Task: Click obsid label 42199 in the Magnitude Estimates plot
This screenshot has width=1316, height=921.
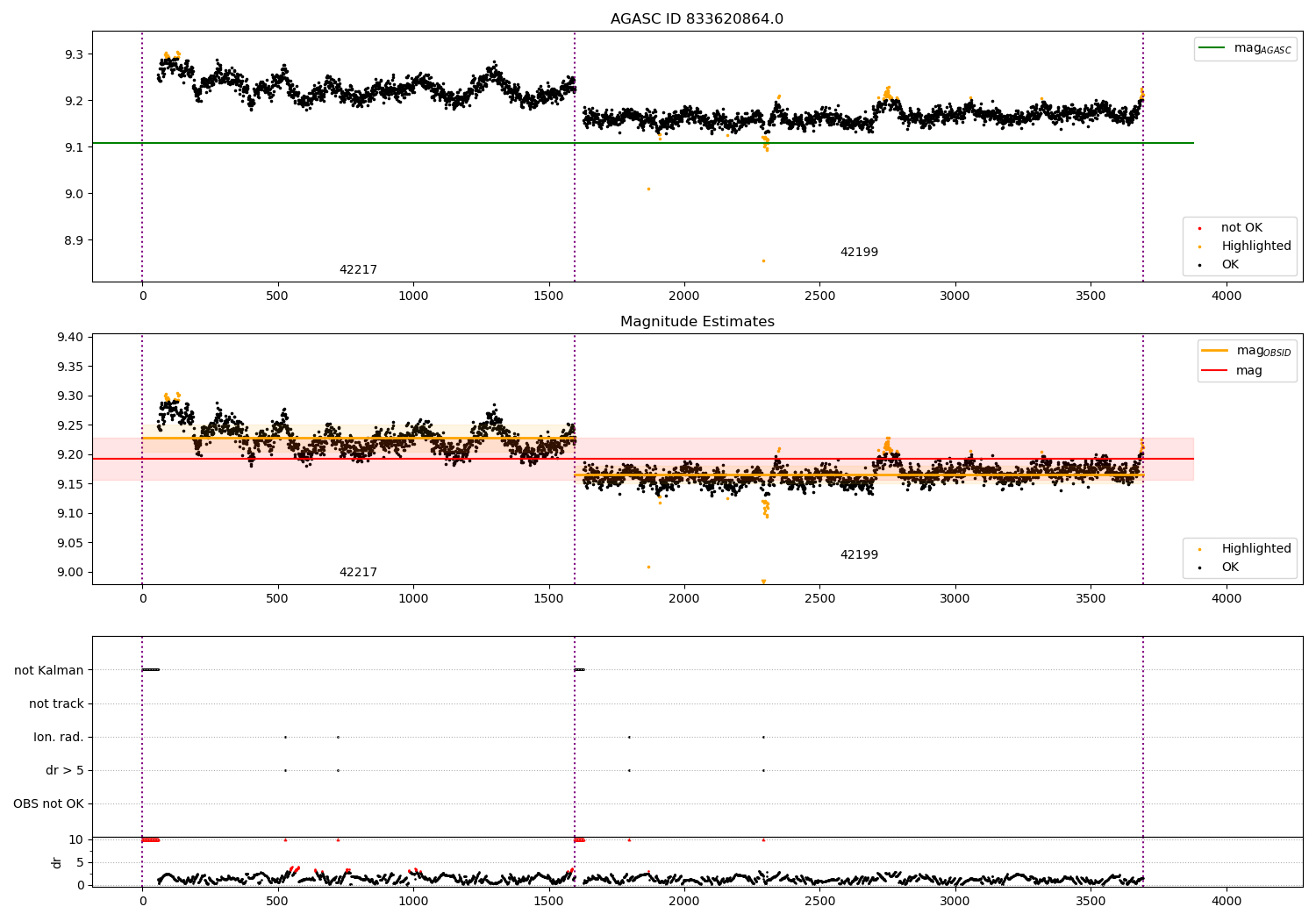Action: [x=859, y=555]
